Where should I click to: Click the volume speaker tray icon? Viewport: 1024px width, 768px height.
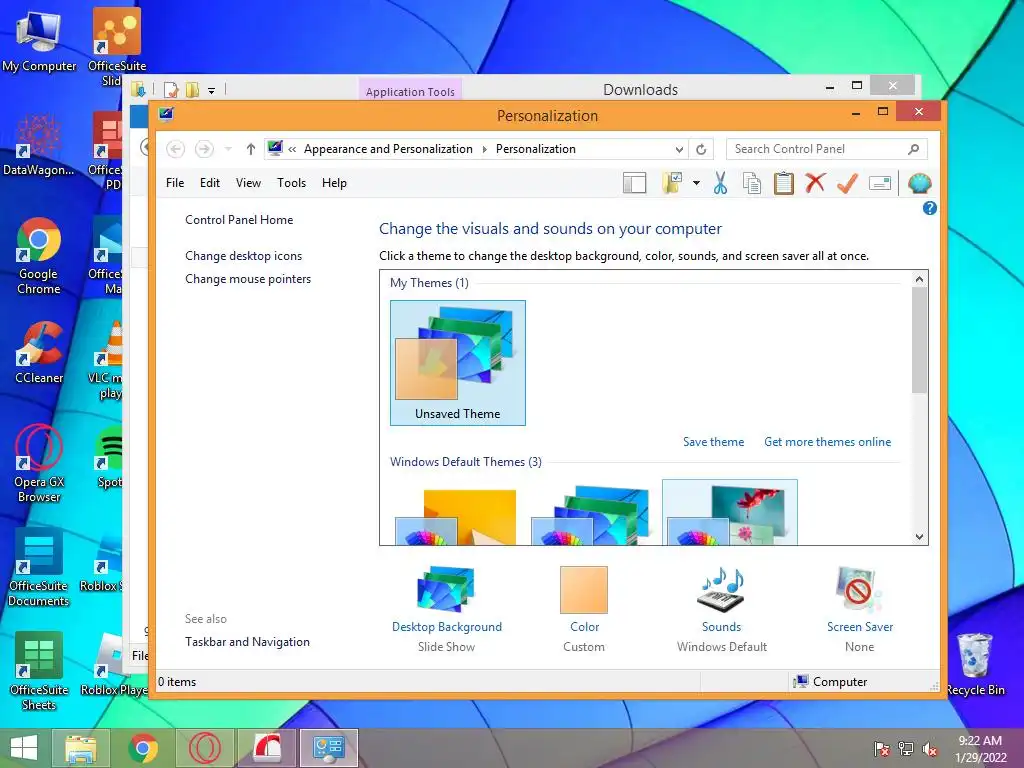929,749
